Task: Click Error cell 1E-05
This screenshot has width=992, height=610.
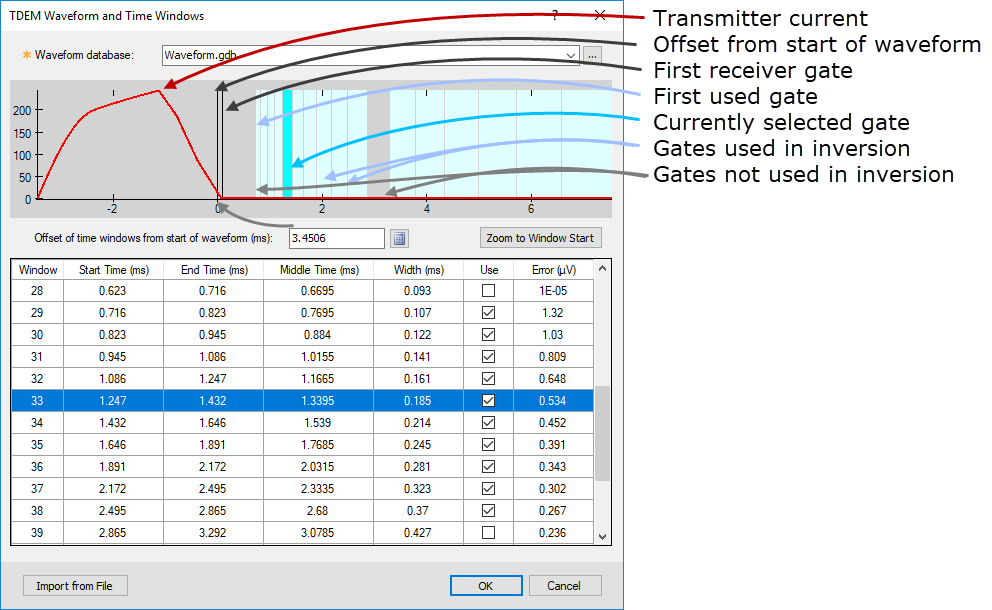Action: [x=553, y=290]
